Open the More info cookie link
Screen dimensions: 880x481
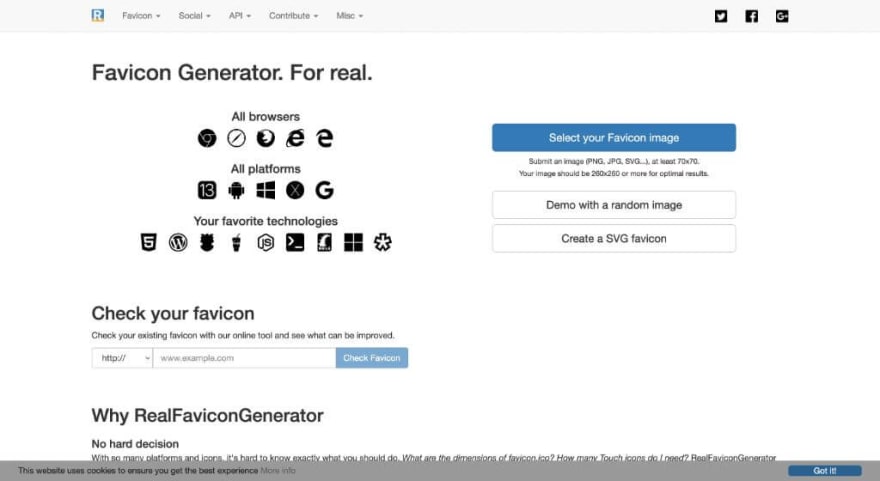click(278, 471)
